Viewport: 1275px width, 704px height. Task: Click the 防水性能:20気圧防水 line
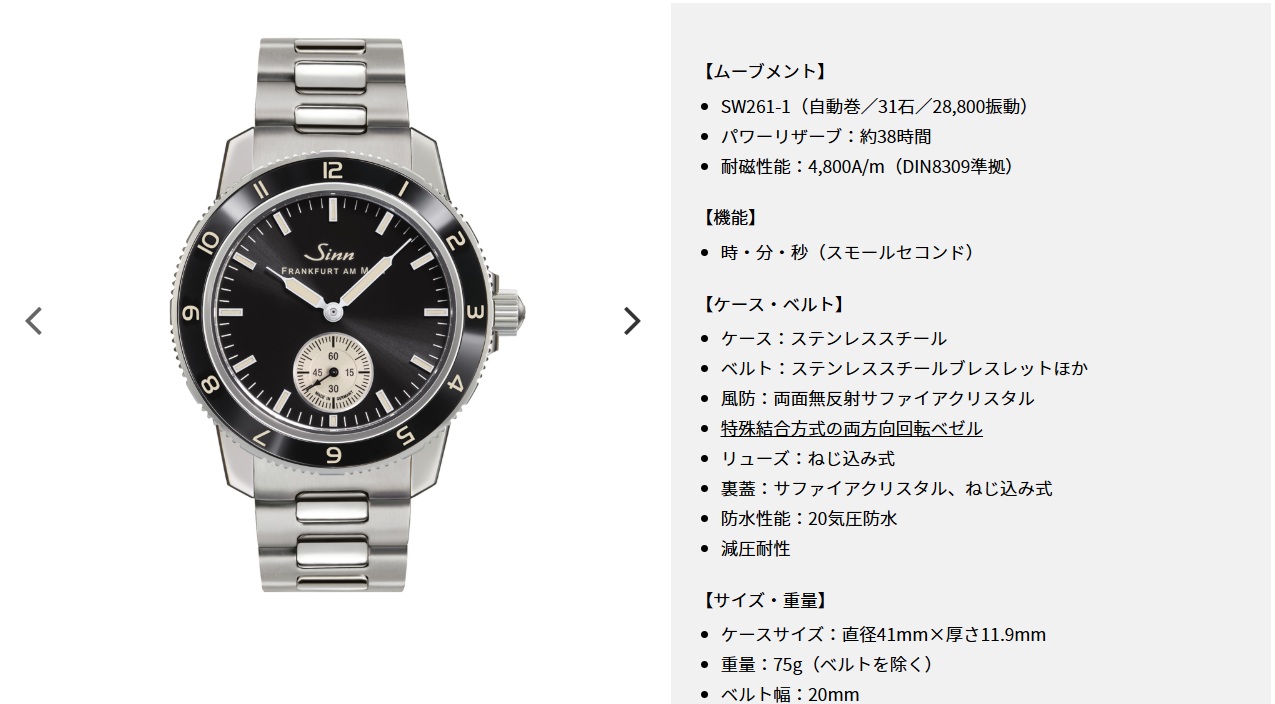(808, 518)
